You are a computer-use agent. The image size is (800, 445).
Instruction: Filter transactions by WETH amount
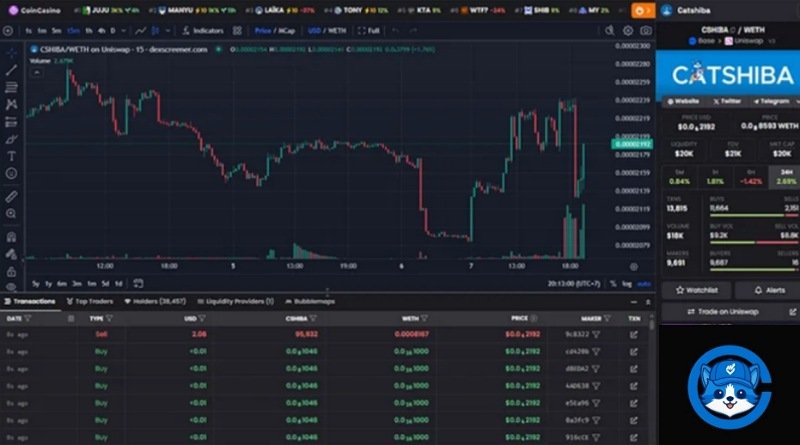pos(424,318)
